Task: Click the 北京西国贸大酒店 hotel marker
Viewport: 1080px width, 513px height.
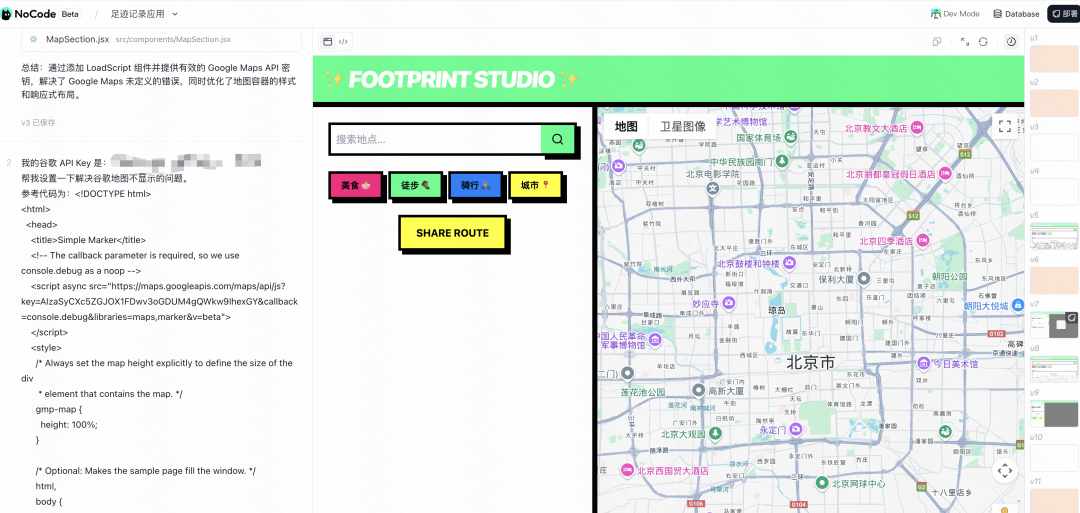Action: 627,470
